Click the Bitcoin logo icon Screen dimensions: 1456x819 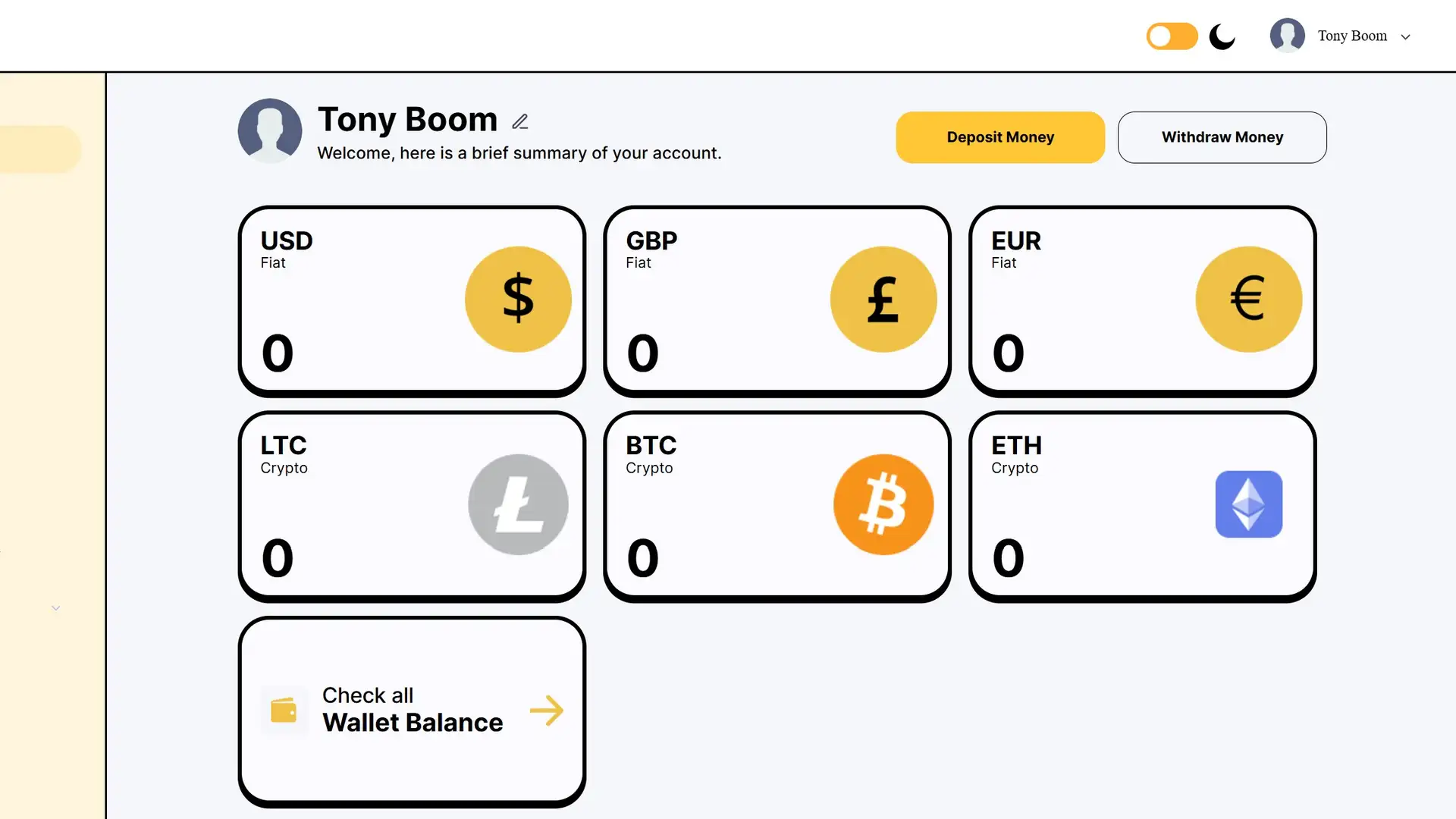[x=883, y=504]
